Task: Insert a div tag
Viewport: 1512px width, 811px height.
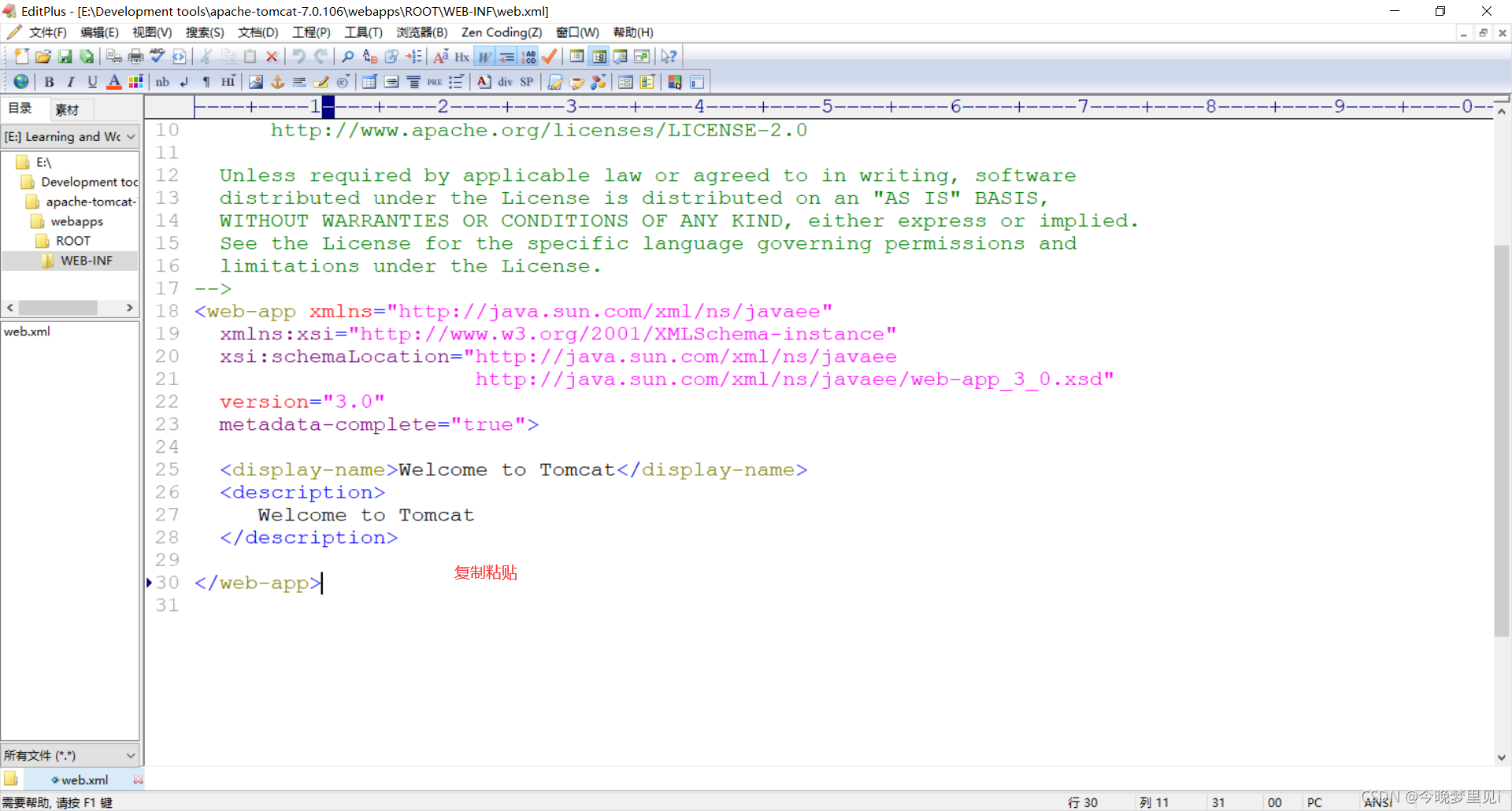Action: click(505, 82)
